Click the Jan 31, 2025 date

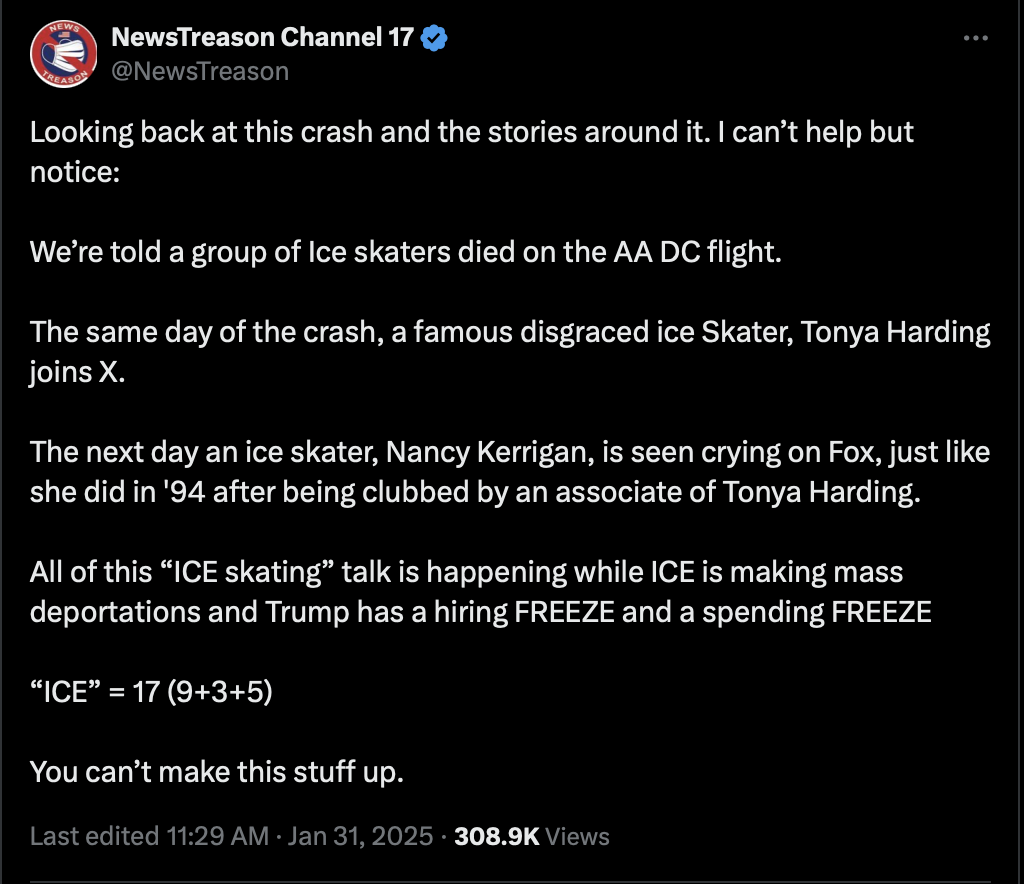click(x=360, y=836)
